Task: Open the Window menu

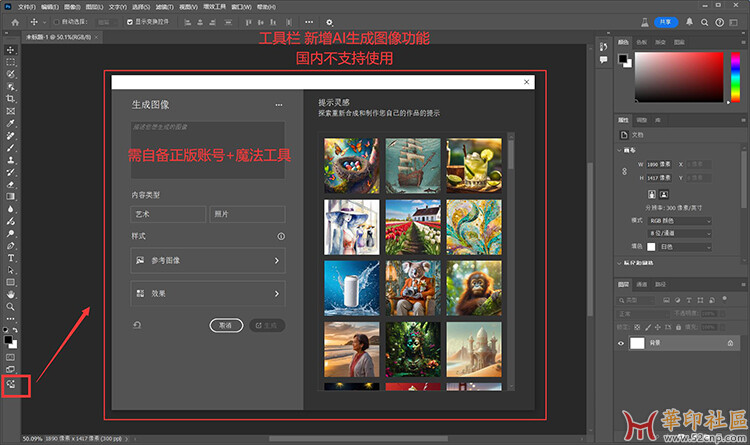Action: 241,7
